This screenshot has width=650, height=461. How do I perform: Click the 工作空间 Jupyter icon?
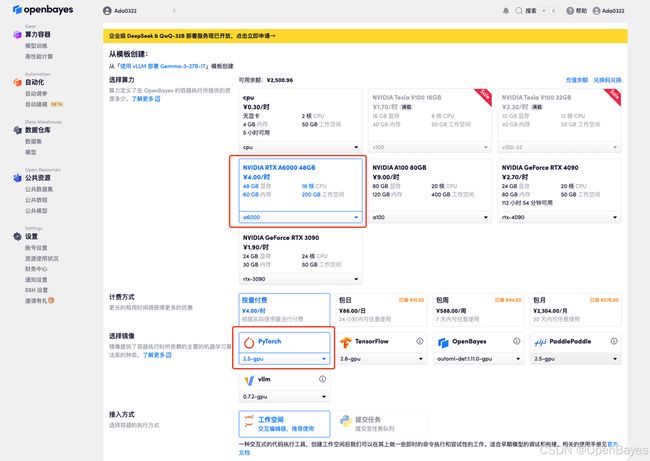point(249,421)
